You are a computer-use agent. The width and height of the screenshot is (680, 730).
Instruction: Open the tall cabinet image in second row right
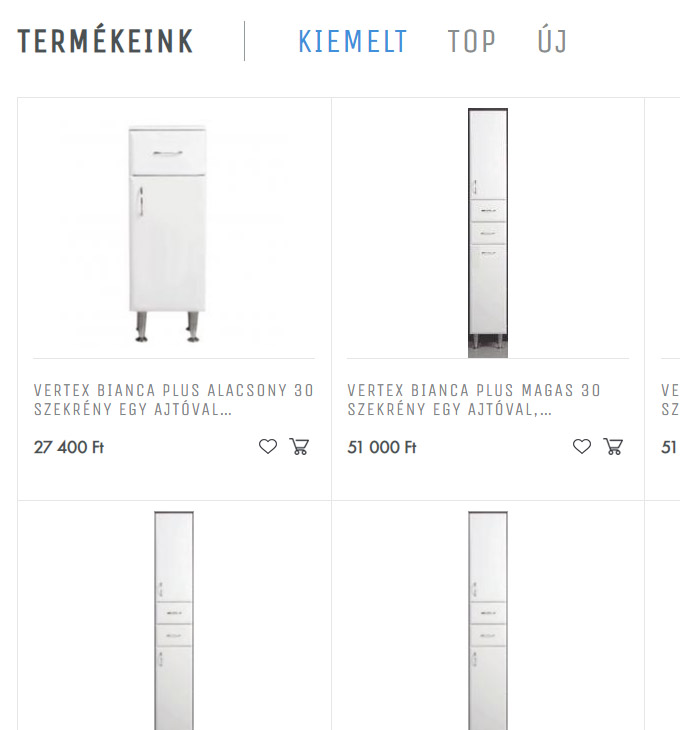pos(488,621)
